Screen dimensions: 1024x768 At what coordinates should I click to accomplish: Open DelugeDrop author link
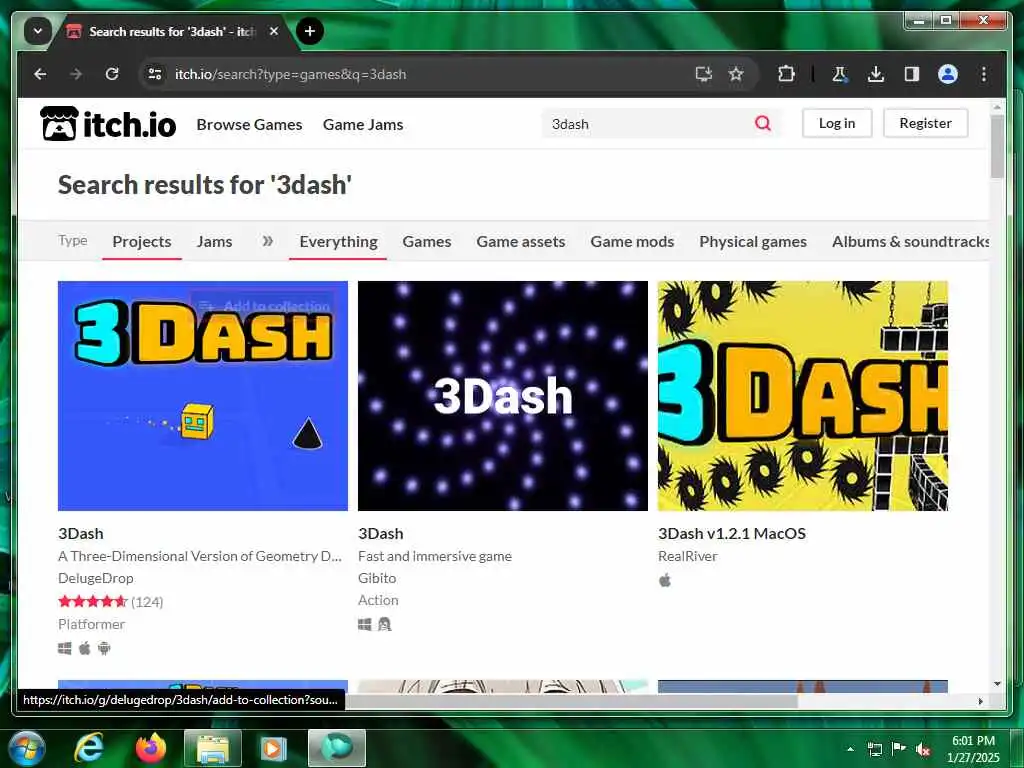click(x=96, y=578)
